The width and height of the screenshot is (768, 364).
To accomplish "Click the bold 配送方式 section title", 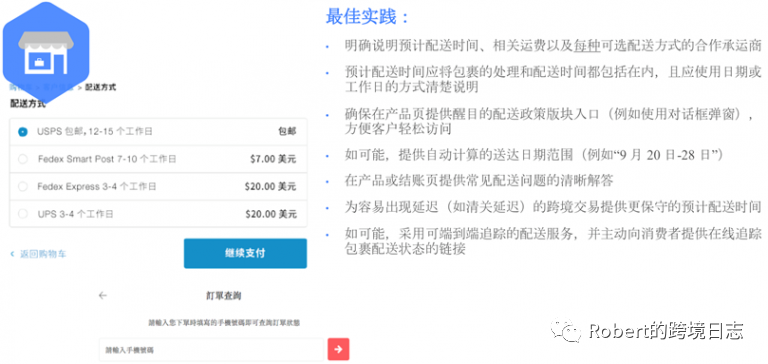I will 28,104.
